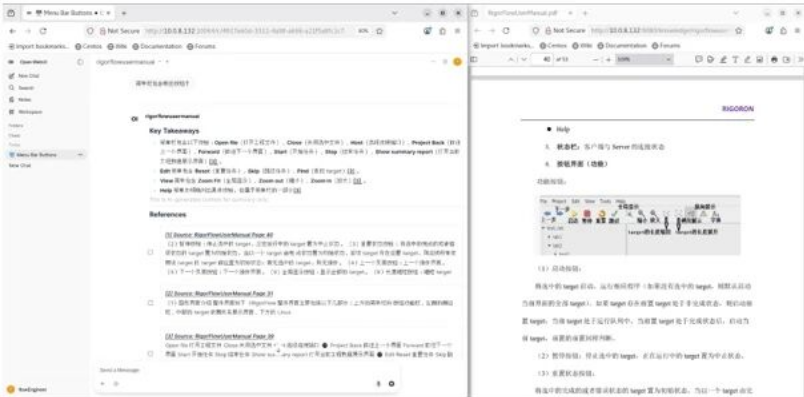The width and height of the screenshot is (804, 397).
Task: Open reference link Source RigorFlowUserManual Page 31
Action: click(219, 293)
